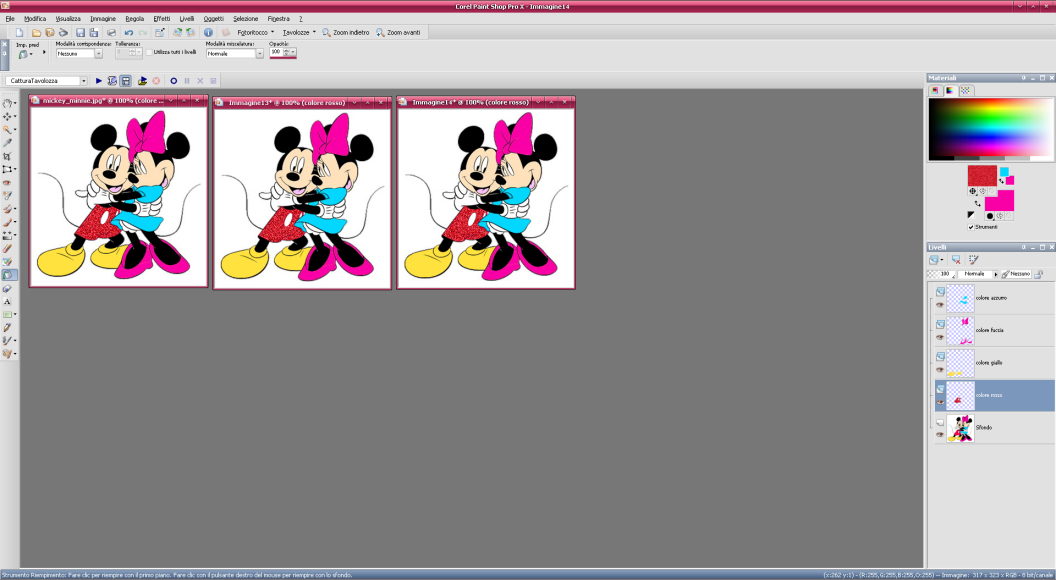Expand the Tavolozze dropdown
The image size is (1056, 580).
(314, 32)
